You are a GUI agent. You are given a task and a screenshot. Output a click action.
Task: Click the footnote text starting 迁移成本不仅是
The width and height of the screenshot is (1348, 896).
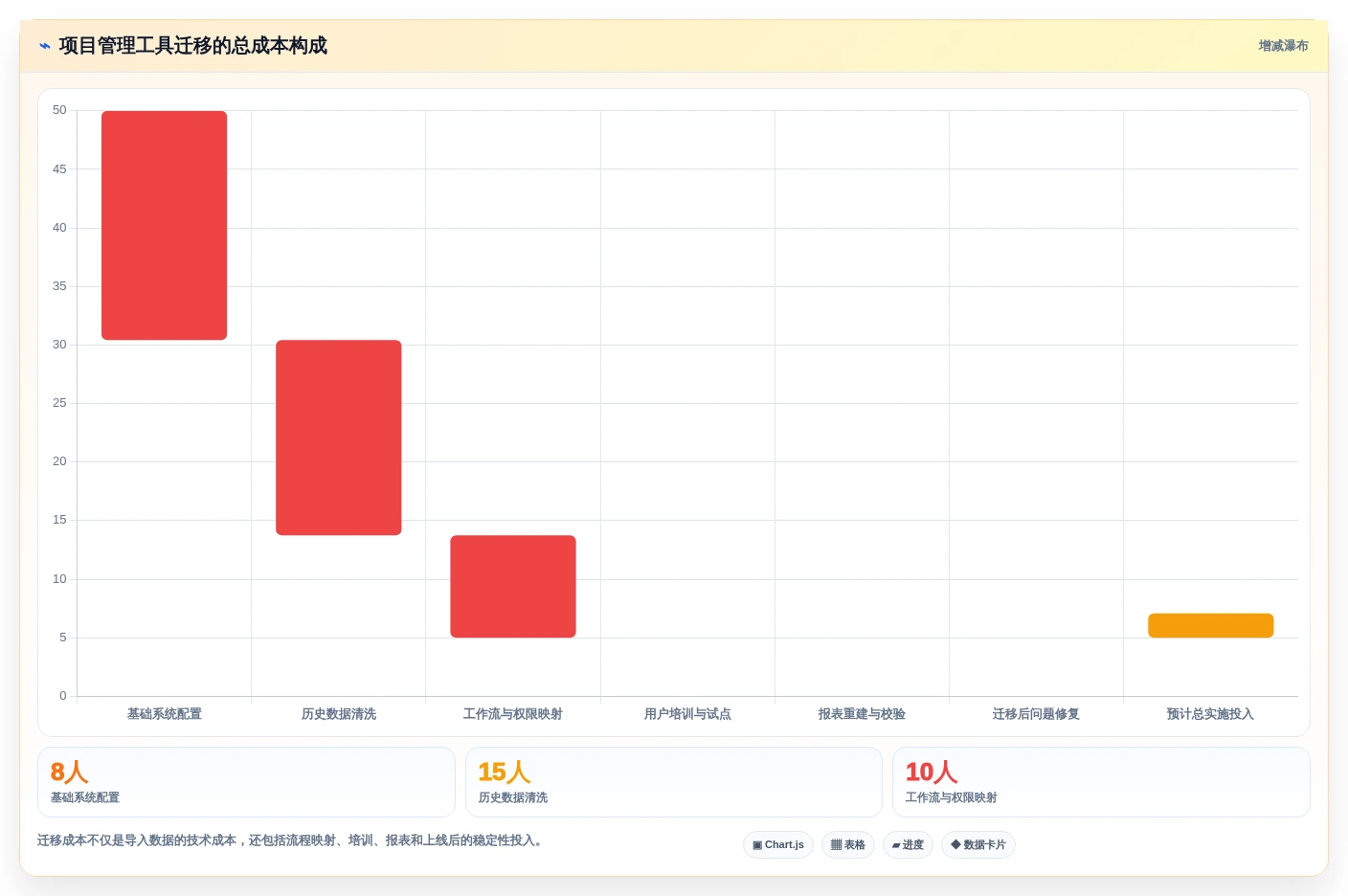click(292, 840)
